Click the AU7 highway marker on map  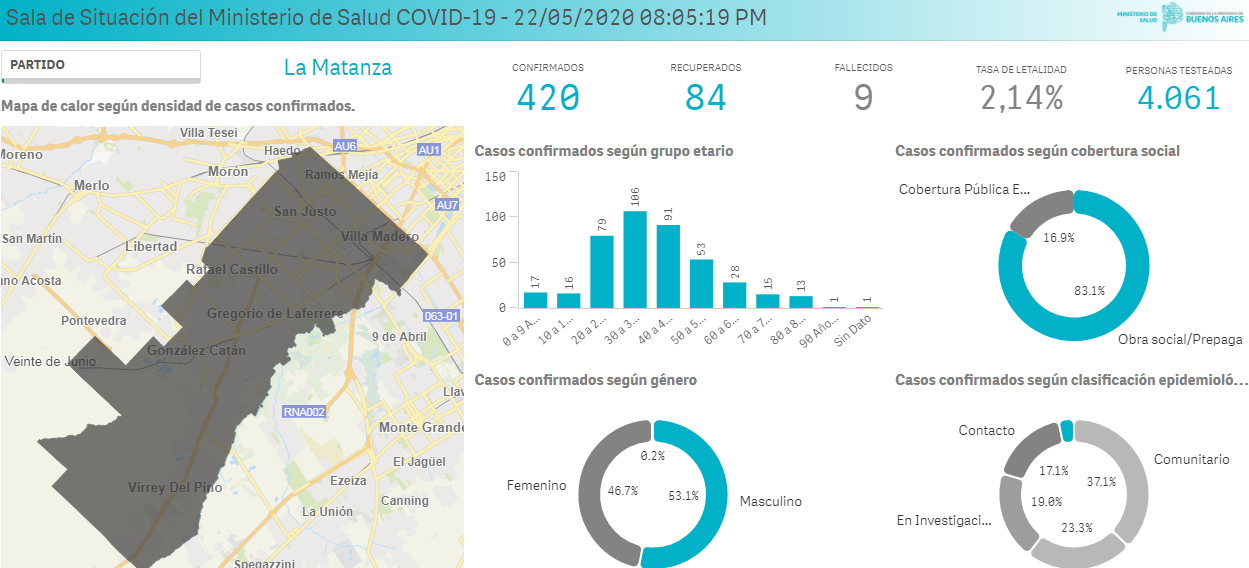[447, 205]
